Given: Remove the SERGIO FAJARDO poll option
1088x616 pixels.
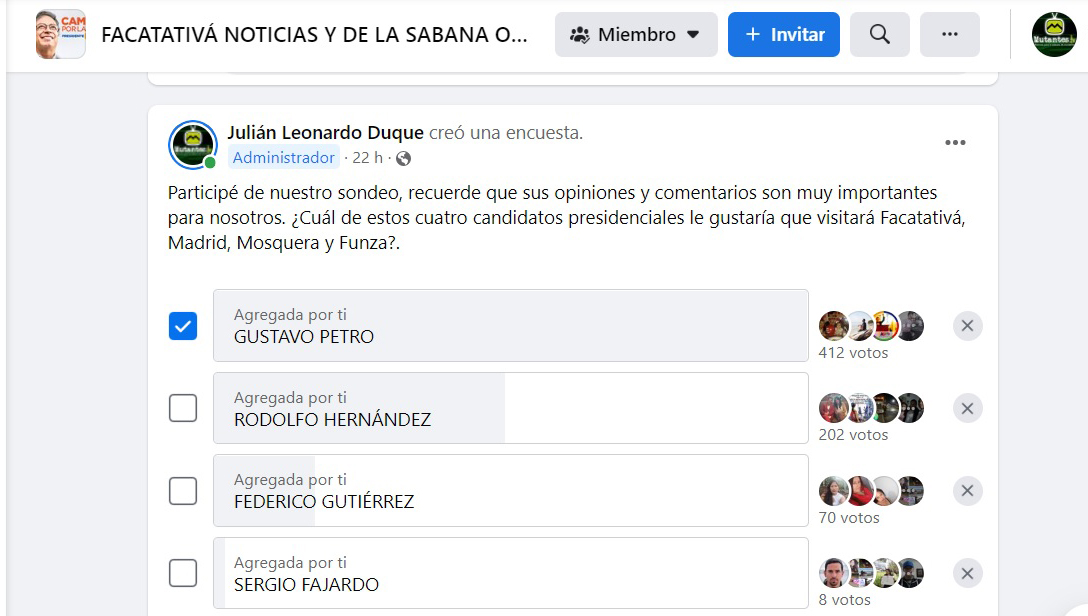Looking at the screenshot, I should [x=967, y=574].
